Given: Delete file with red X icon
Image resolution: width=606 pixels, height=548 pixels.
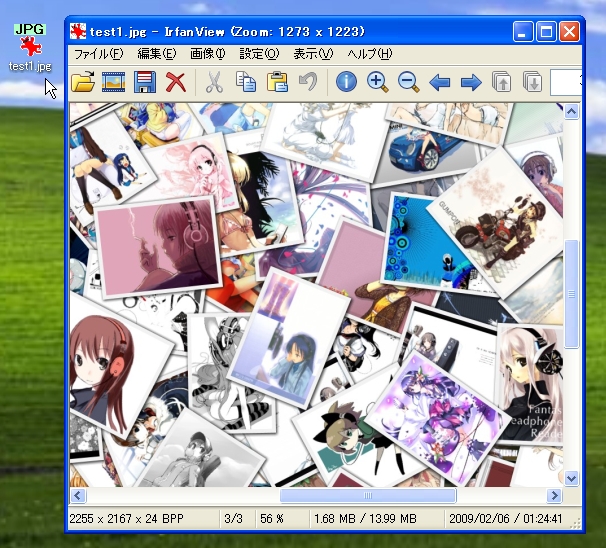Looking at the screenshot, I should (x=176, y=82).
